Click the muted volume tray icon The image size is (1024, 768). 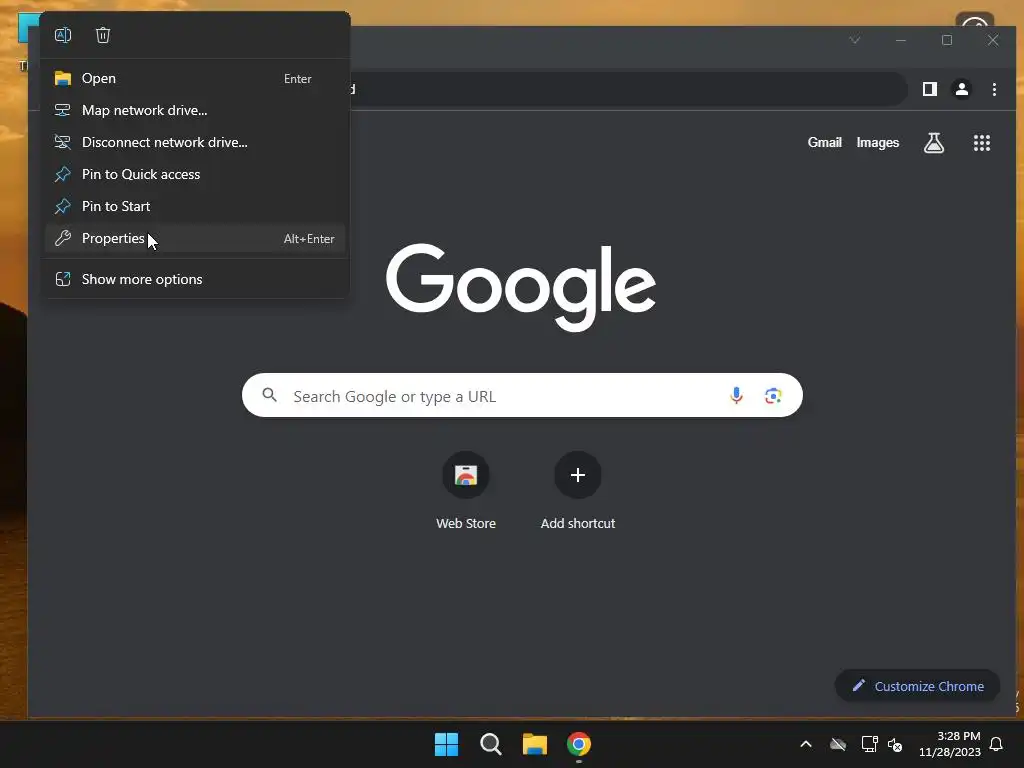click(x=895, y=744)
